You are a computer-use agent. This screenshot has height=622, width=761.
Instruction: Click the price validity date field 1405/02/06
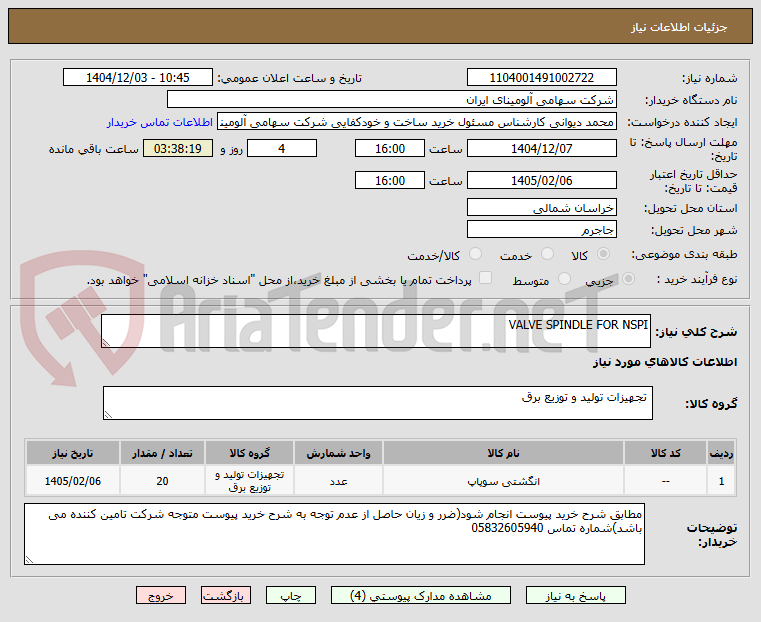point(542,180)
